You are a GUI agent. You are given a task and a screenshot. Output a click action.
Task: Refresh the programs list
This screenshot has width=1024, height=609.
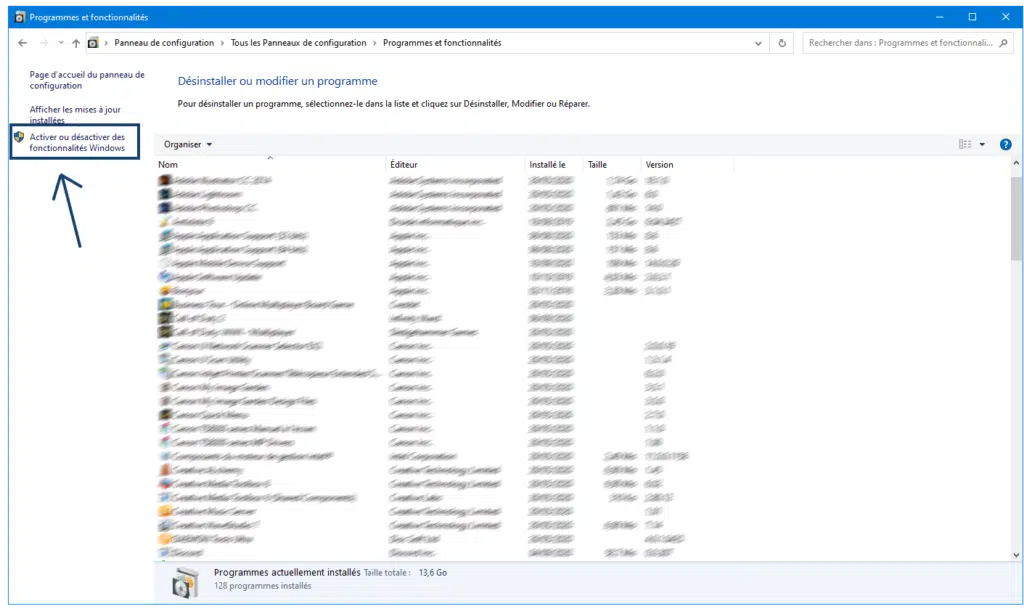(x=782, y=44)
